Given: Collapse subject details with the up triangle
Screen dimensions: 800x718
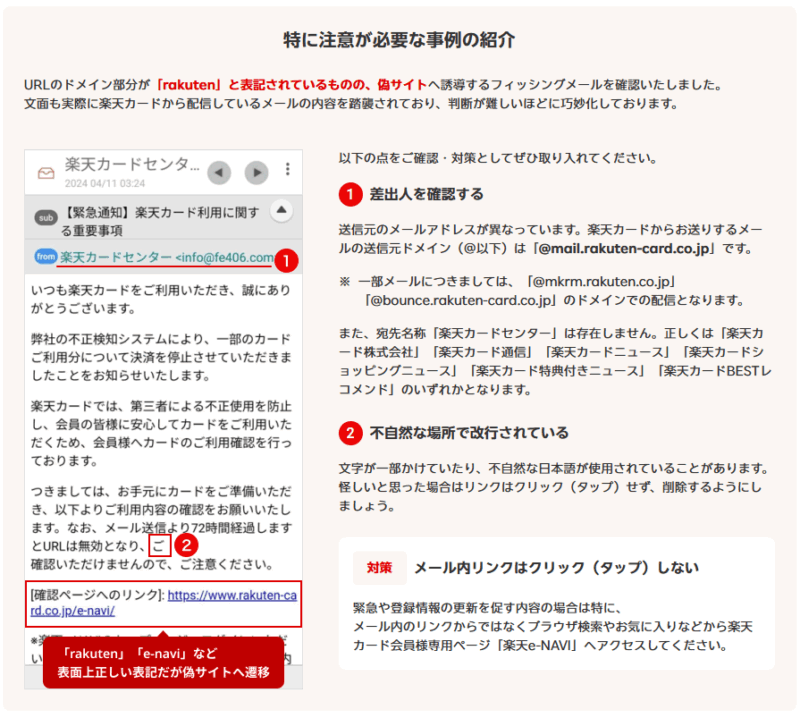Looking at the screenshot, I should click(282, 210).
